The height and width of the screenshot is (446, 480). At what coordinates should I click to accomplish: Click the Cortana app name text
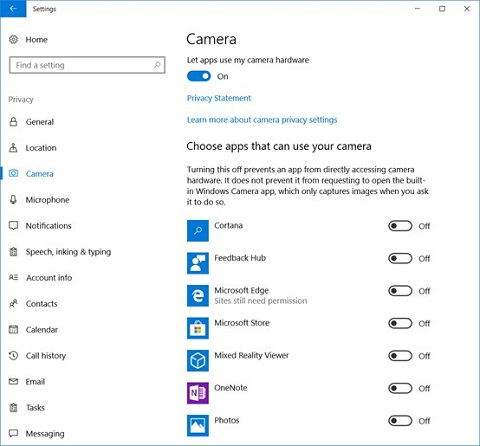coord(228,225)
